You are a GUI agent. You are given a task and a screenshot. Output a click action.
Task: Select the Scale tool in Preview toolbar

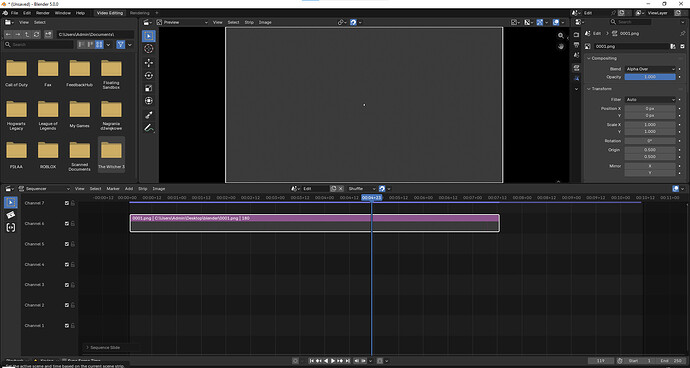[x=149, y=88]
